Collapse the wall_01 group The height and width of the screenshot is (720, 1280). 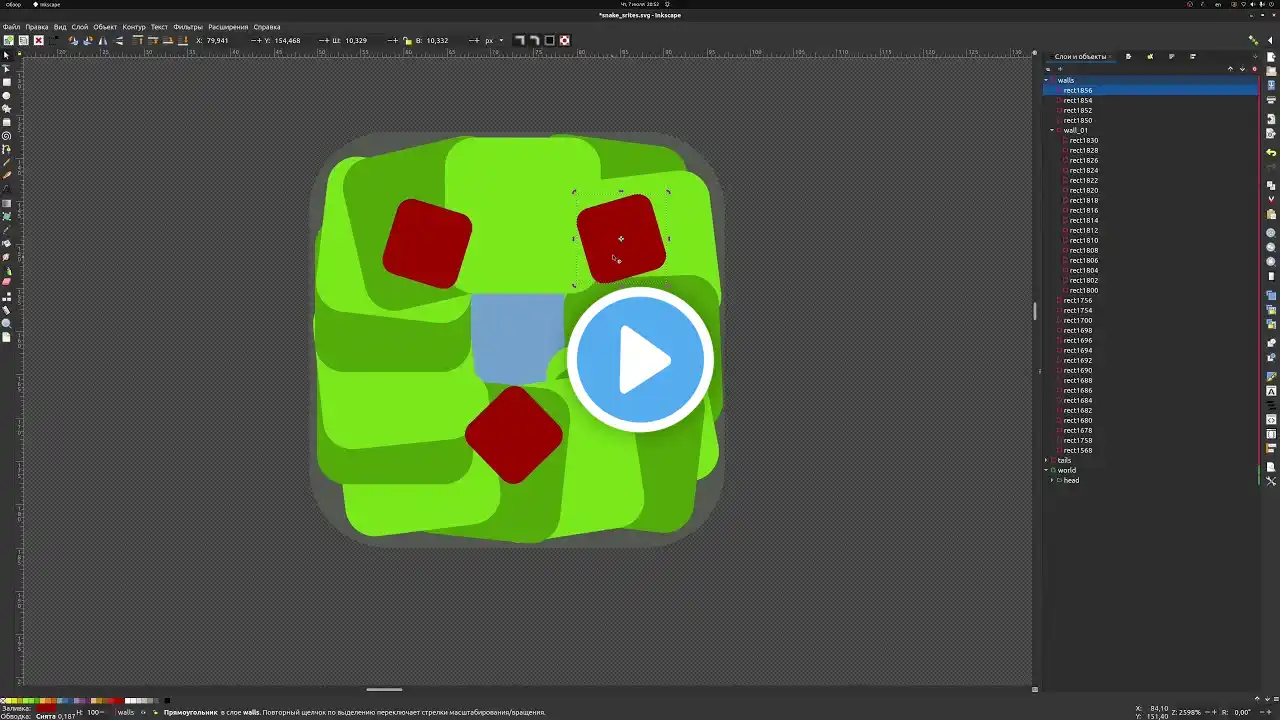tap(1053, 130)
